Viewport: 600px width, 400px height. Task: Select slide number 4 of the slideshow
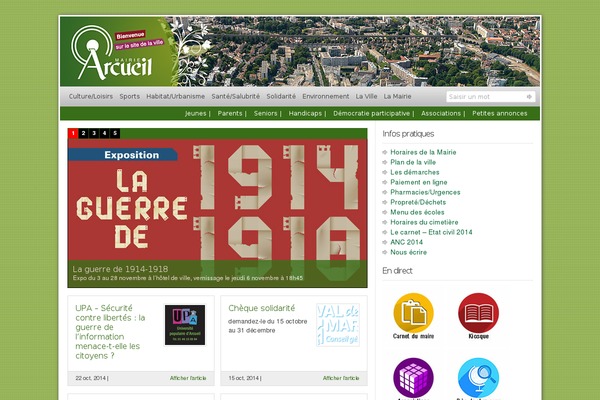104,133
